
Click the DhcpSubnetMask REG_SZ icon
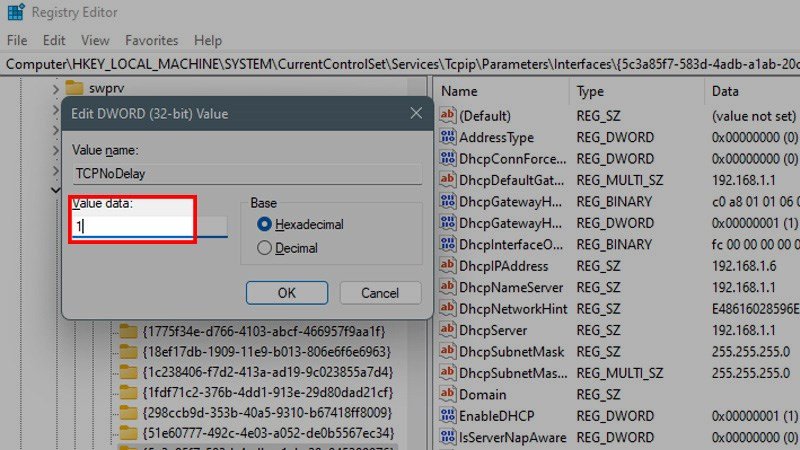pyautogui.click(x=447, y=351)
